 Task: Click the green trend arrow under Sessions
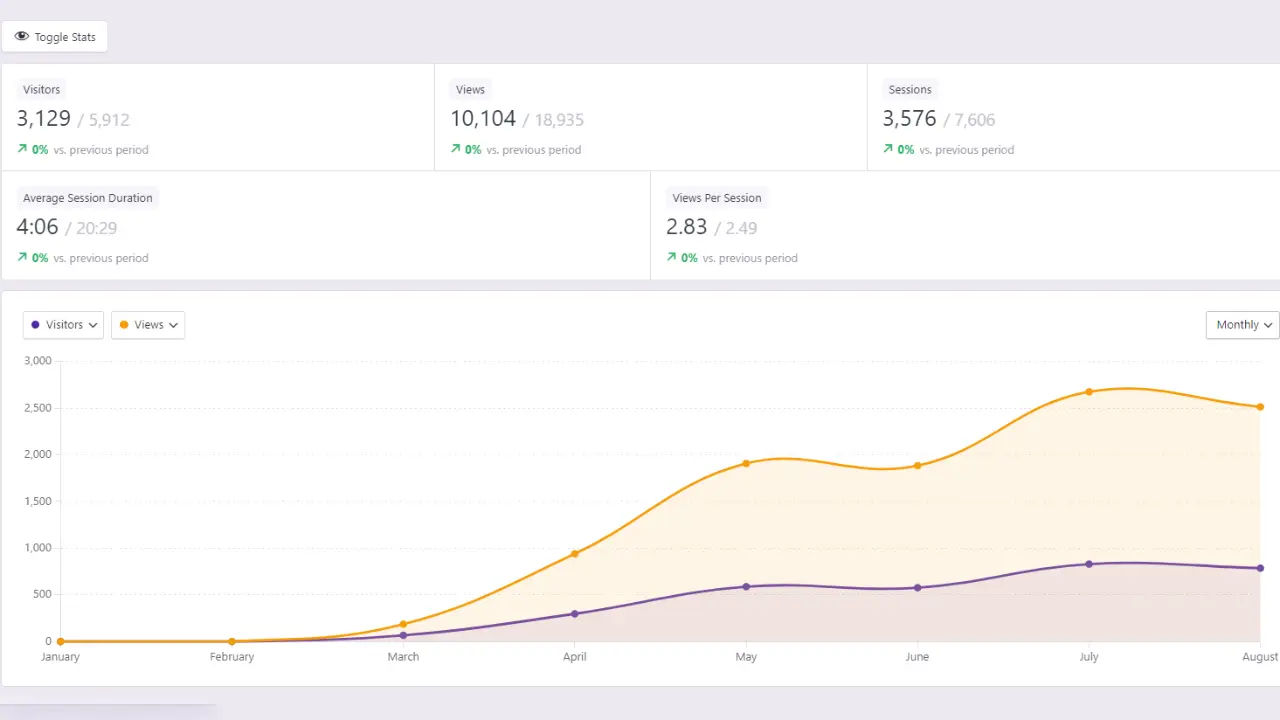click(886, 149)
